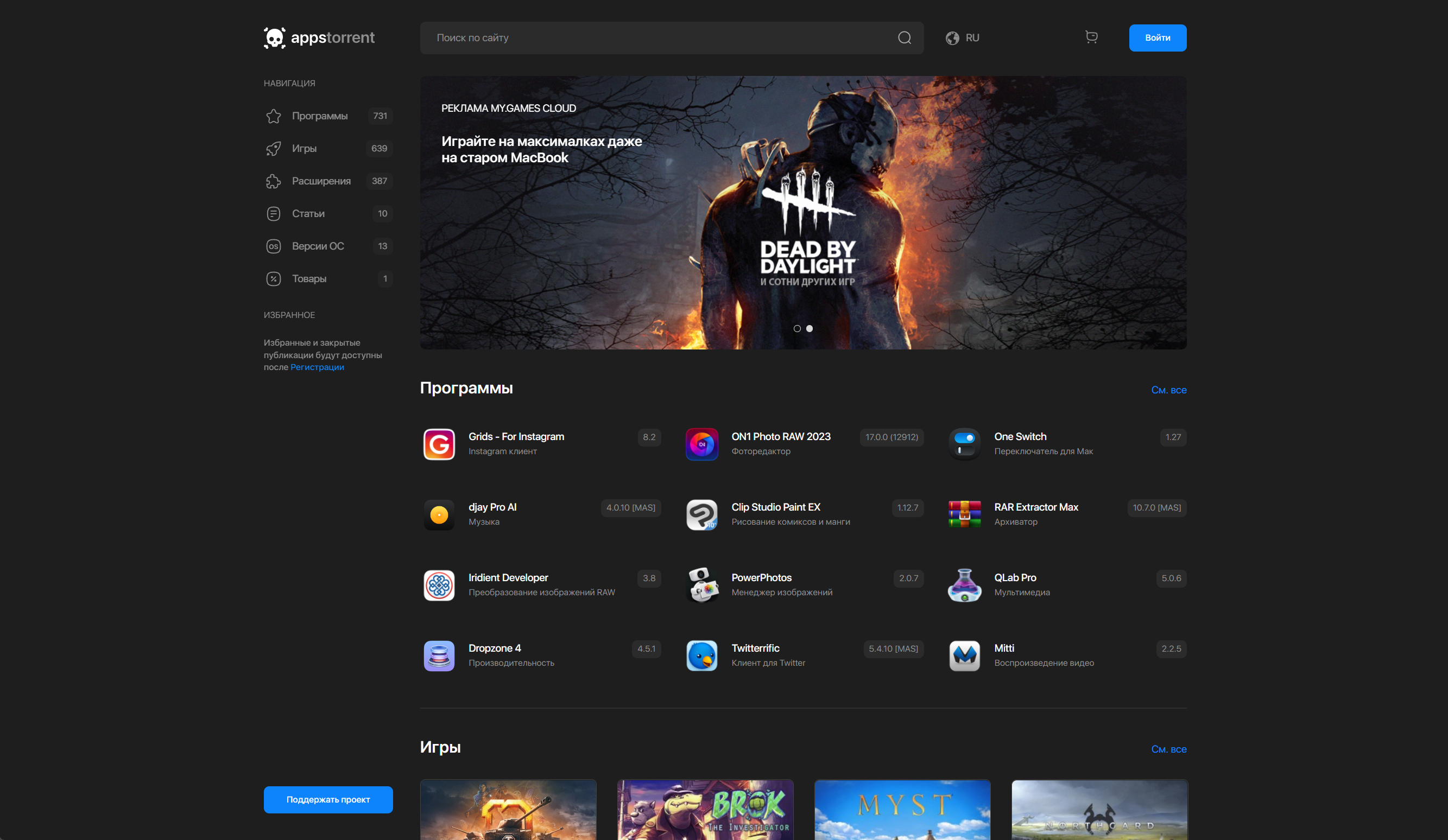The width and height of the screenshot is (1448, 840).
Task: Open the Grids for Instagram app icon
Action: coord(439,444)
